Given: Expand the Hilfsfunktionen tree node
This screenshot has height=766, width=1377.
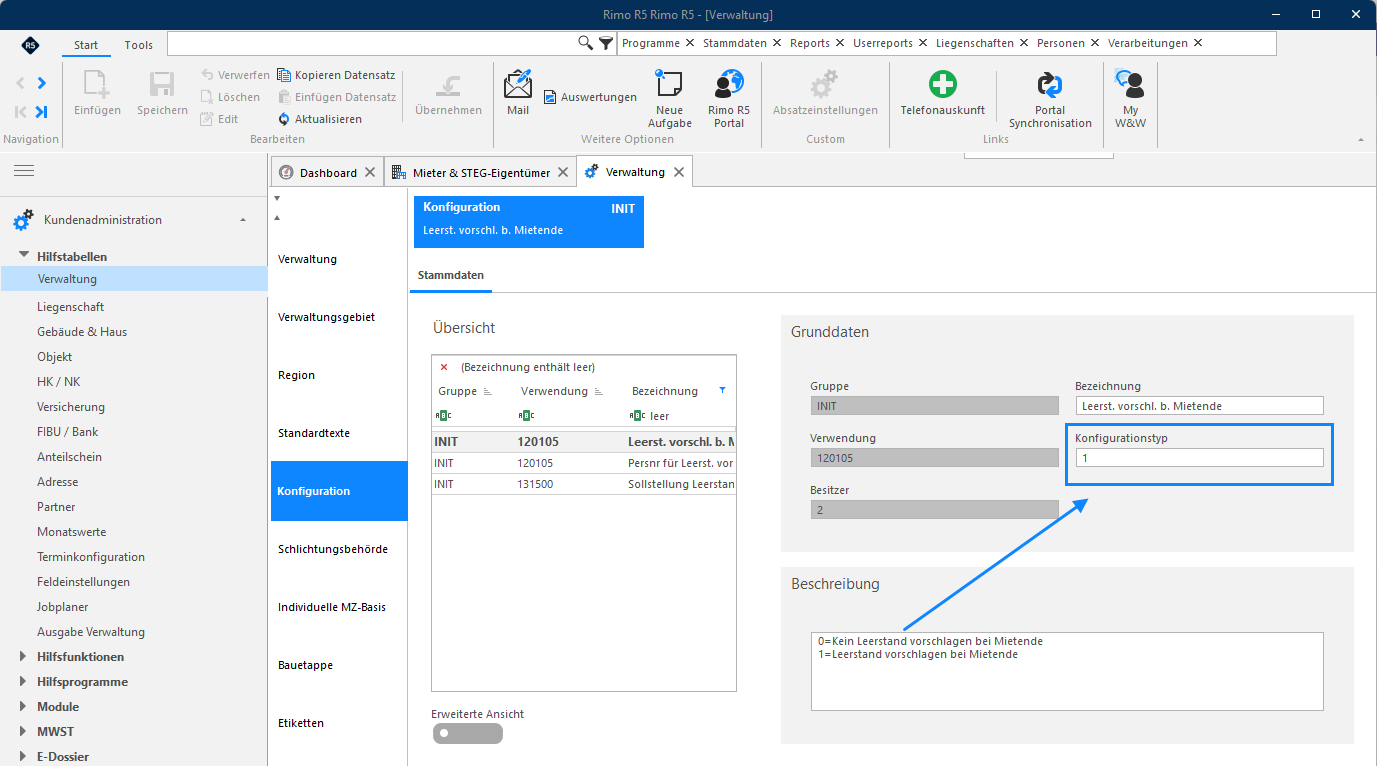Looking at the screenshot, I should pyautogui.click(x=24, y=657).
